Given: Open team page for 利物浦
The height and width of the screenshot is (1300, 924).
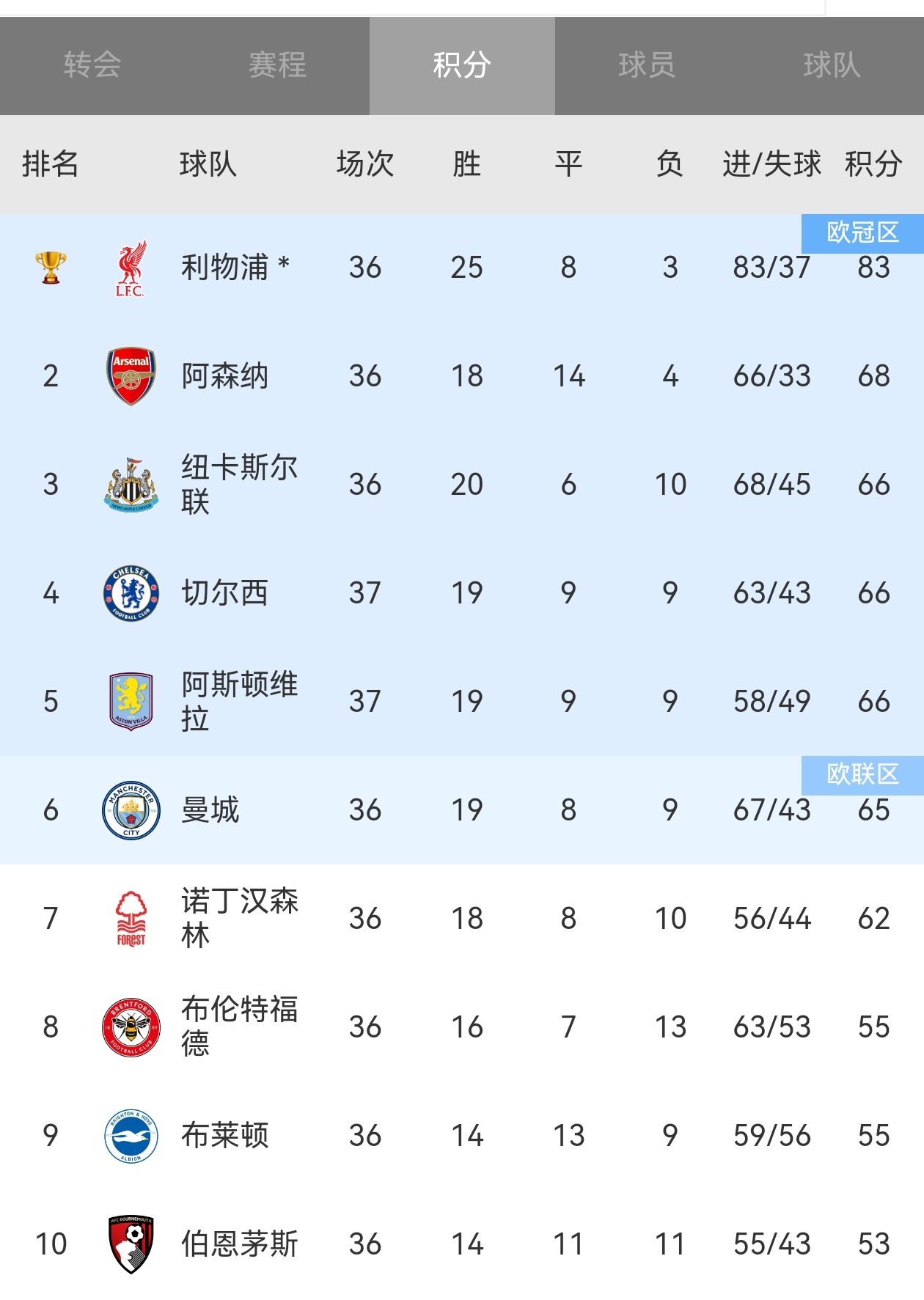Looking at the screenshot, I should tap(225, 268).
